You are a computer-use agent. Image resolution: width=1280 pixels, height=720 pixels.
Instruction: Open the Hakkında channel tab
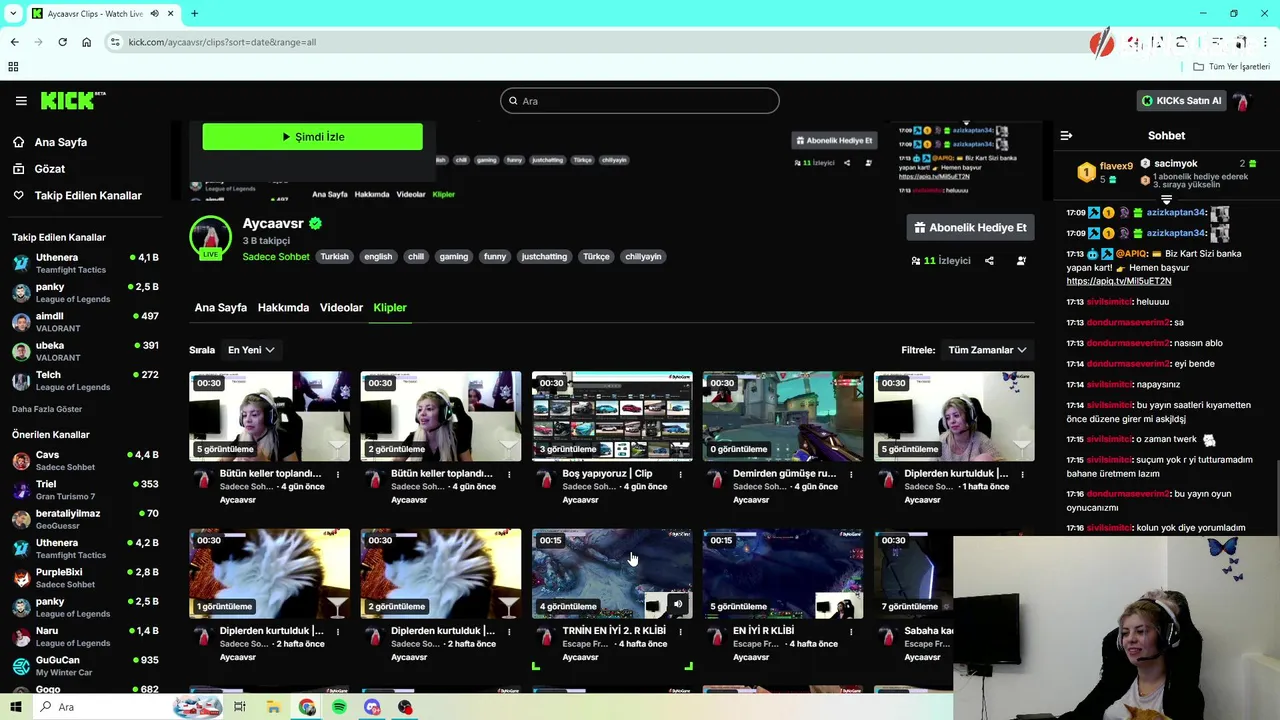point(283,308)
